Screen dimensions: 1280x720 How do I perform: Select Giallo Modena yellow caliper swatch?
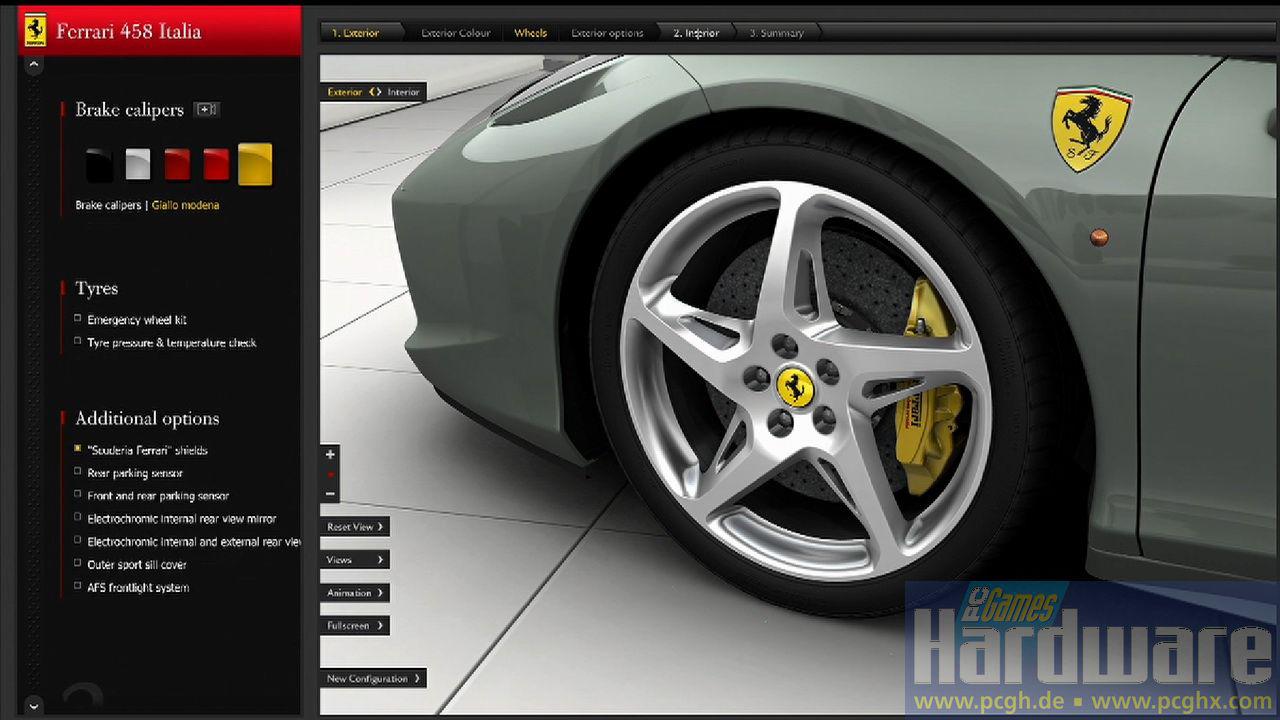point(255,164)
